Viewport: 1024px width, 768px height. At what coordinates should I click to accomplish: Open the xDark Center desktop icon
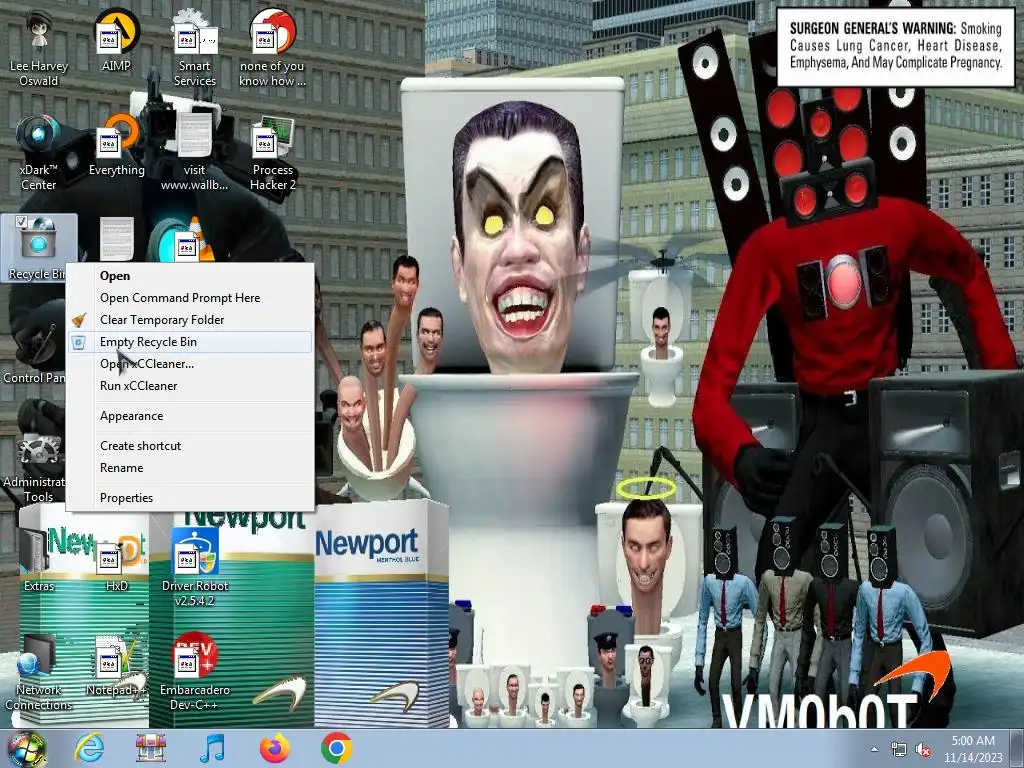tap(39, 153)
